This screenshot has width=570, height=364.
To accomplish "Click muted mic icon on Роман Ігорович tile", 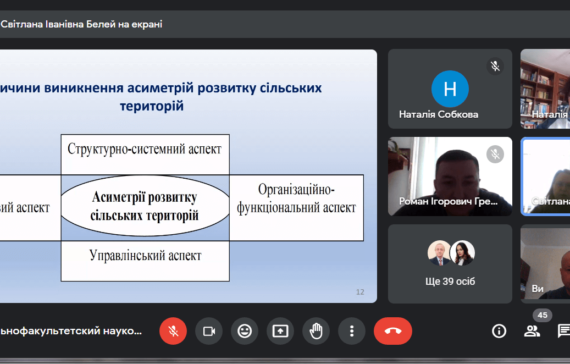I will point(495,154).
